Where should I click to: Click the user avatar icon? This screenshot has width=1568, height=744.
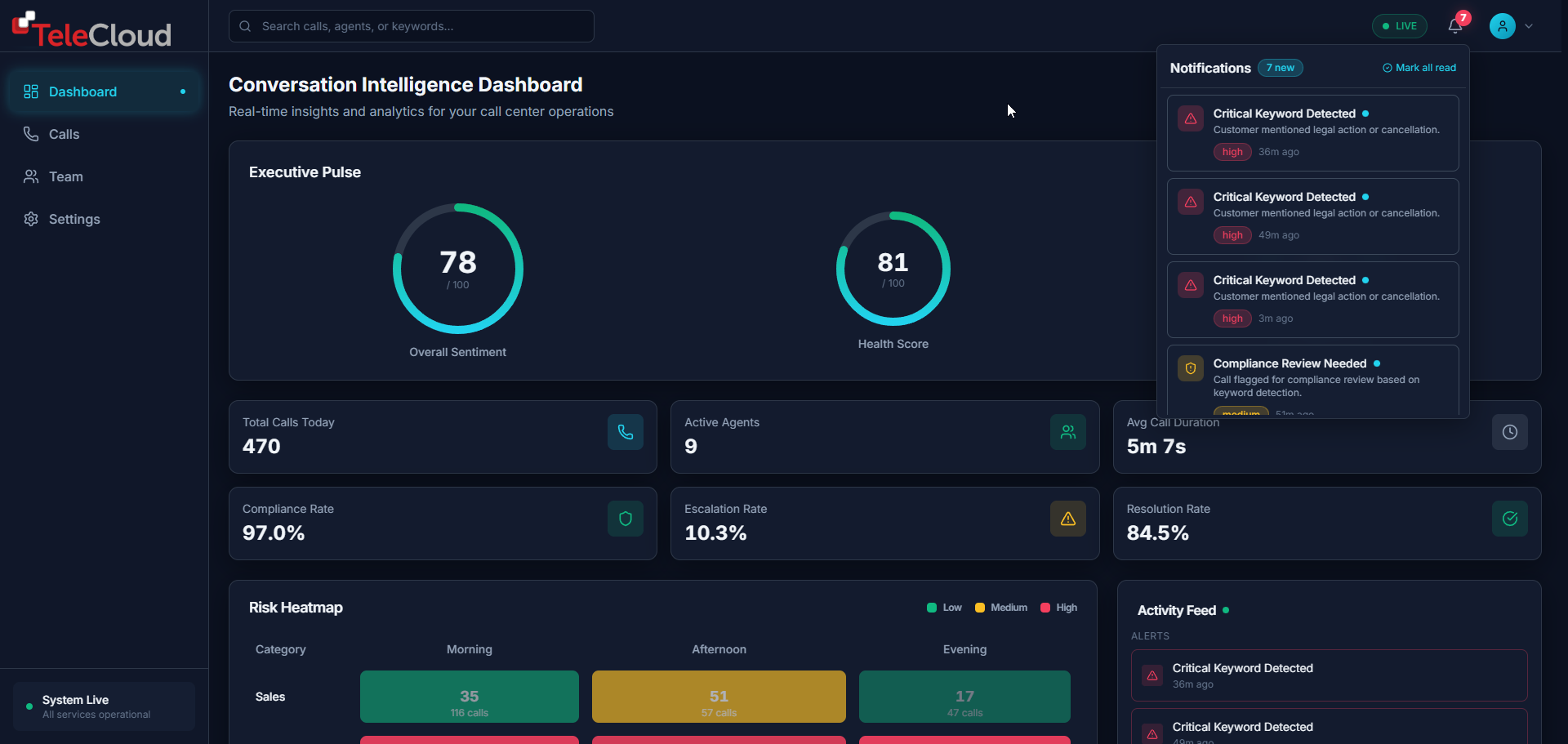(1502, 26)
